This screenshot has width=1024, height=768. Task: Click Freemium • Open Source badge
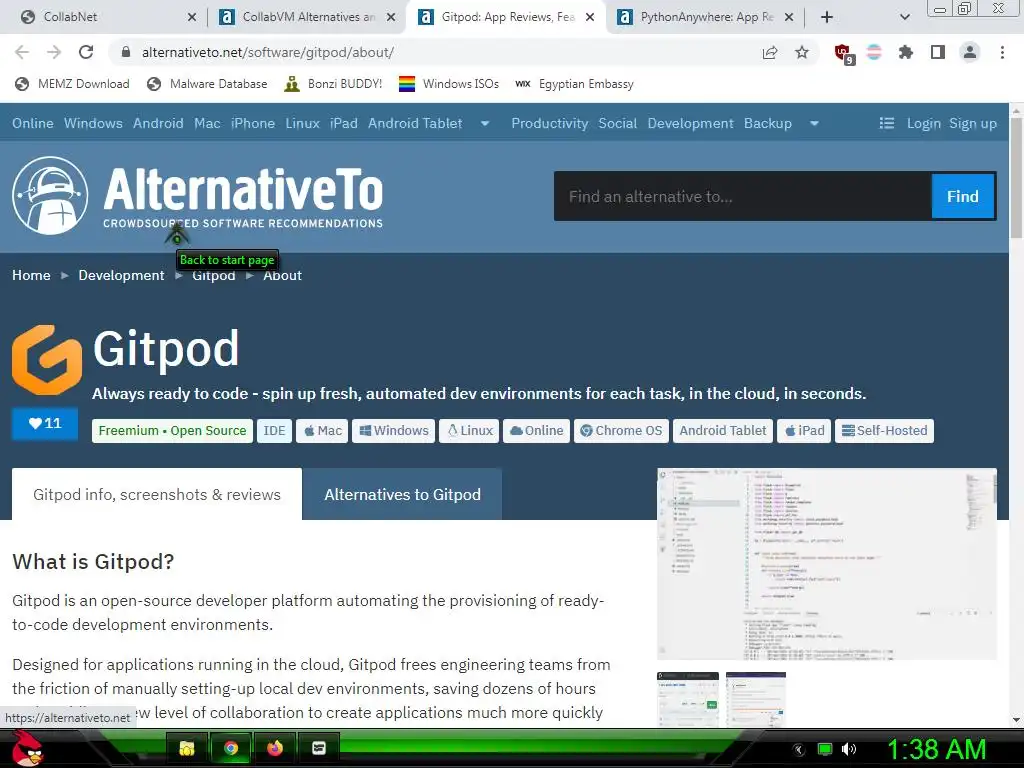pyautogui.click(x=172, y=430)
